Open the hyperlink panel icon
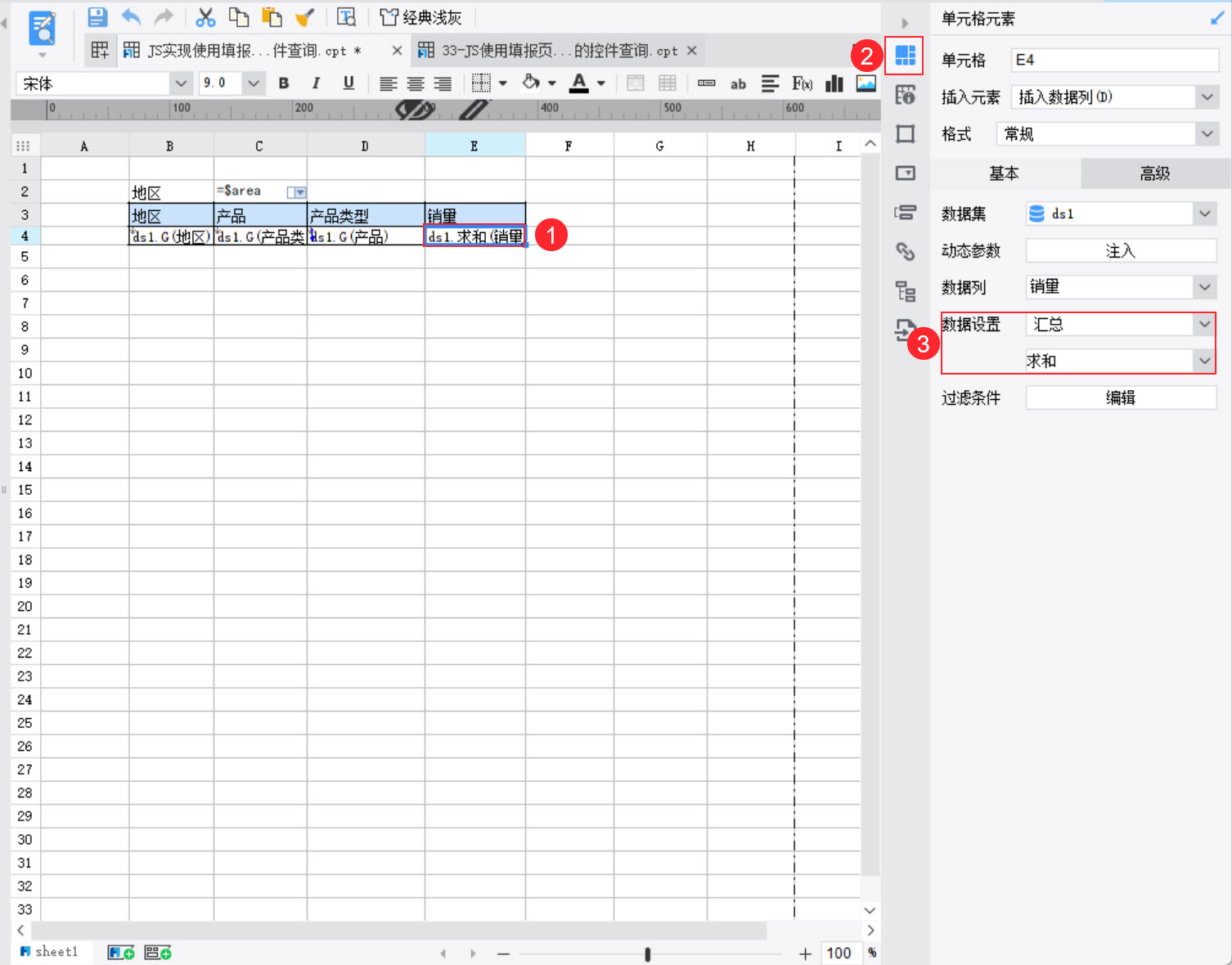The width and height of the screenshot is (1232, 965). pos(905,251)
